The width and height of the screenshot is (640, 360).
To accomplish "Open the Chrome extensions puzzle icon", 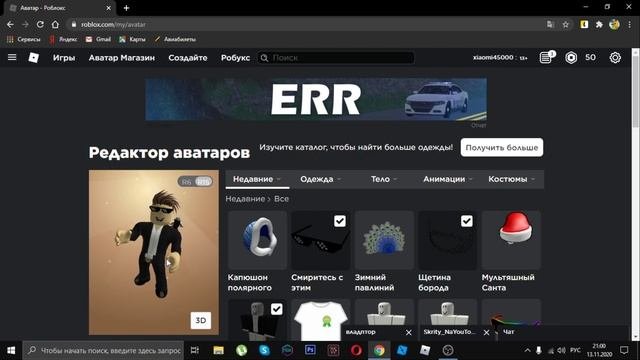I will [599, 24].
